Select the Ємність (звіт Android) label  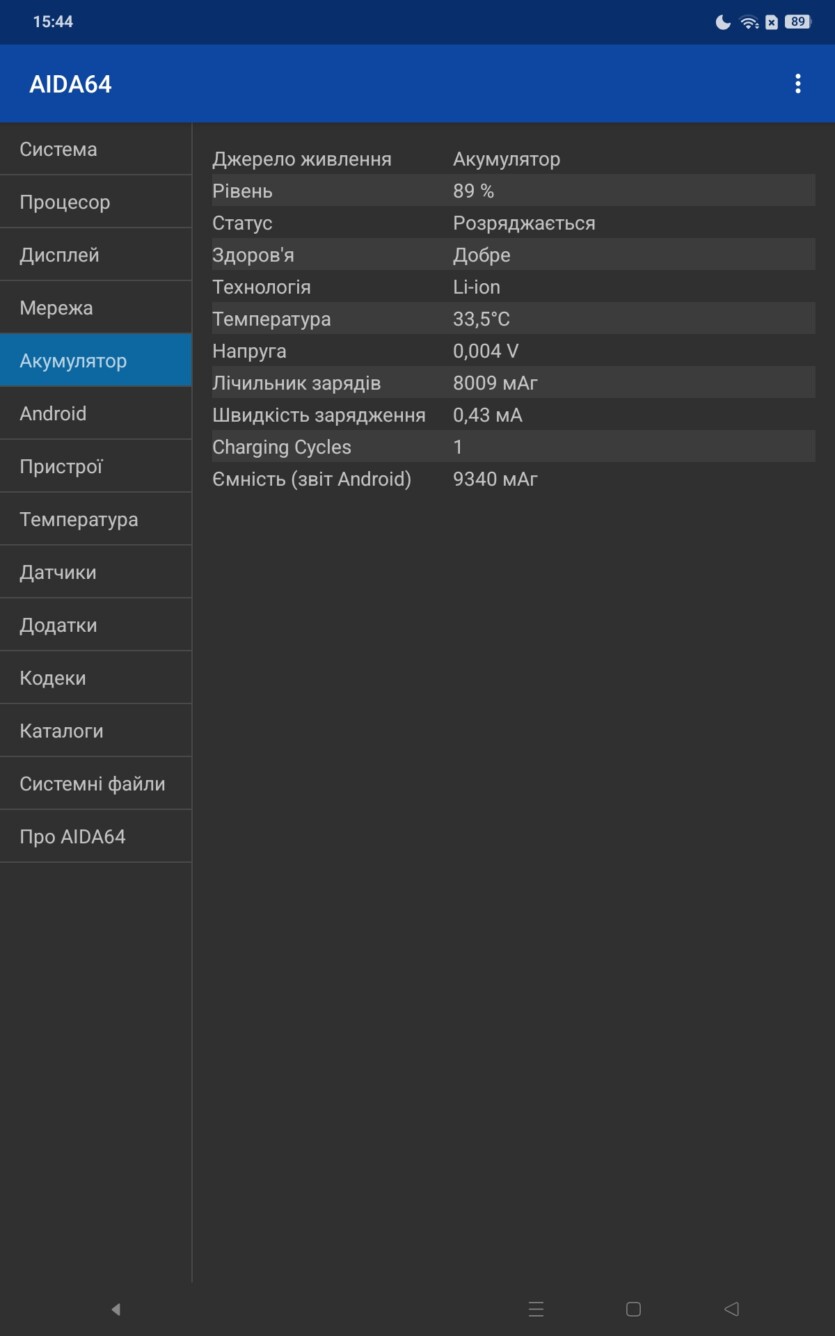(312, 479)
